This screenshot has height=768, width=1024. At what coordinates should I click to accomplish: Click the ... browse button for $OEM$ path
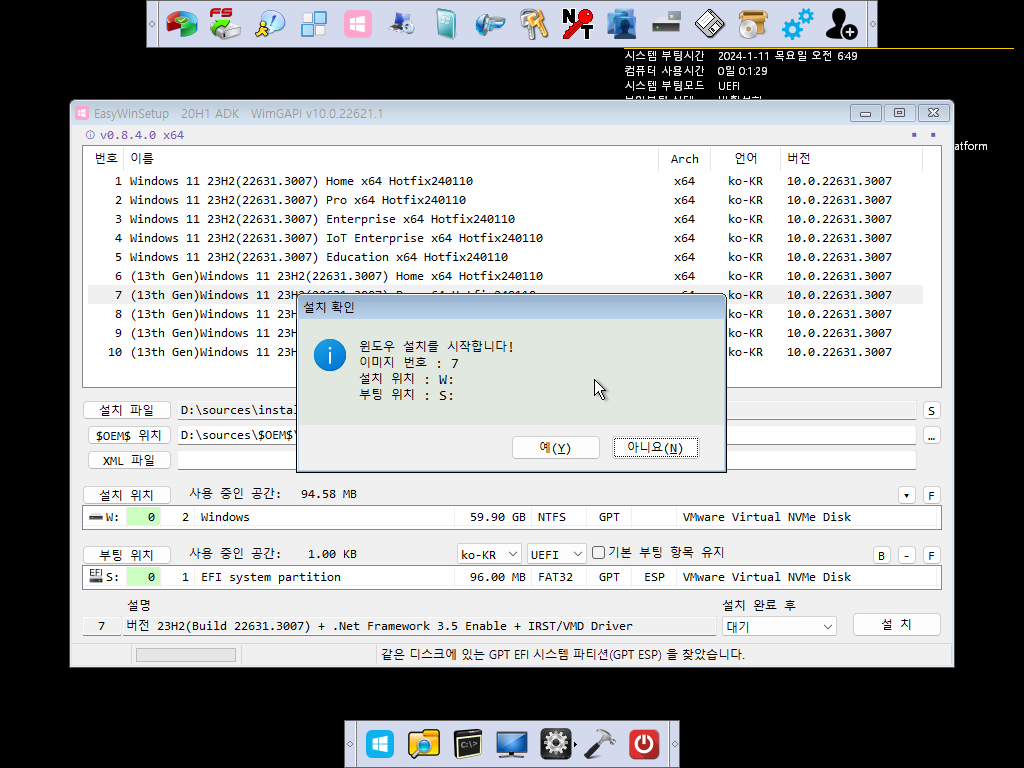(x=931, y=436)
